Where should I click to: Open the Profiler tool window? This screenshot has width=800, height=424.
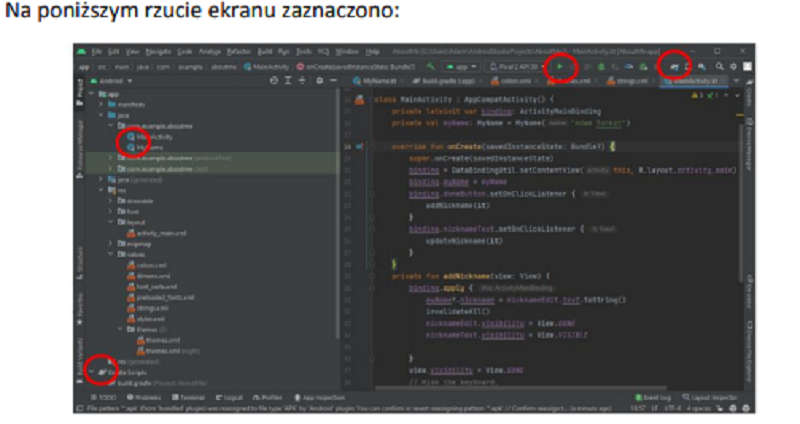pos(267,397)
